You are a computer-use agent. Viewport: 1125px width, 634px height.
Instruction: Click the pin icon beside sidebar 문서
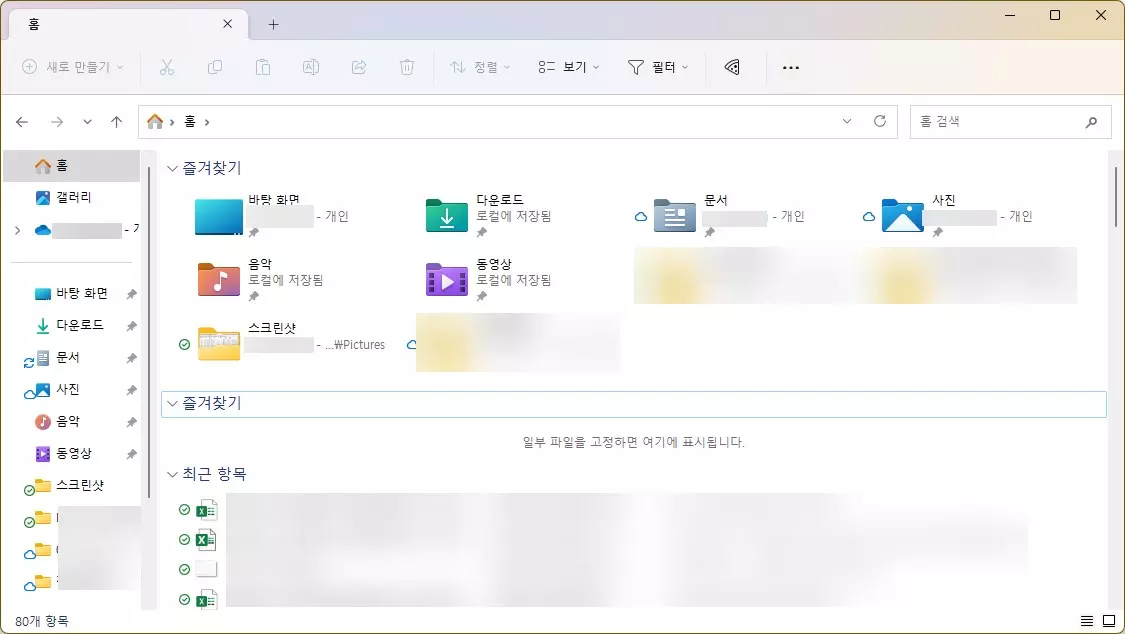point(131,358)
